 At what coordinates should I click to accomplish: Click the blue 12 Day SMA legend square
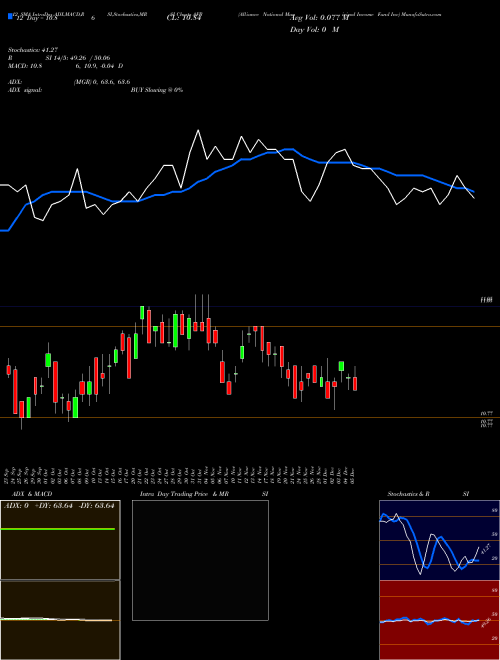[10, 16]
